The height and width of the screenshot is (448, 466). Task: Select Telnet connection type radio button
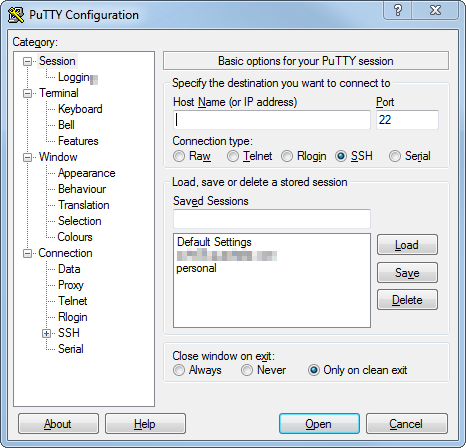[233, 156]
